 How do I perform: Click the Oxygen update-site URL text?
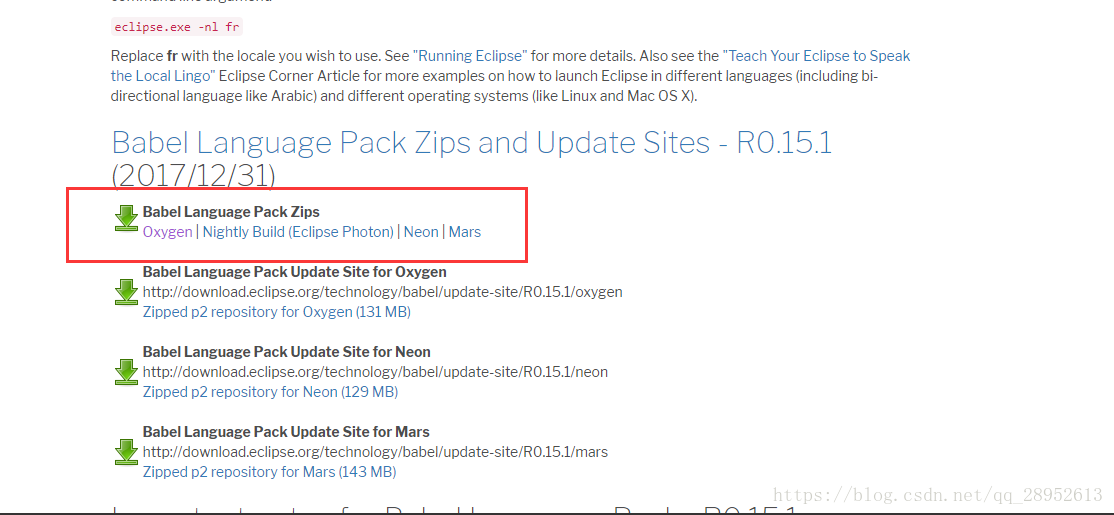(382, 292)
